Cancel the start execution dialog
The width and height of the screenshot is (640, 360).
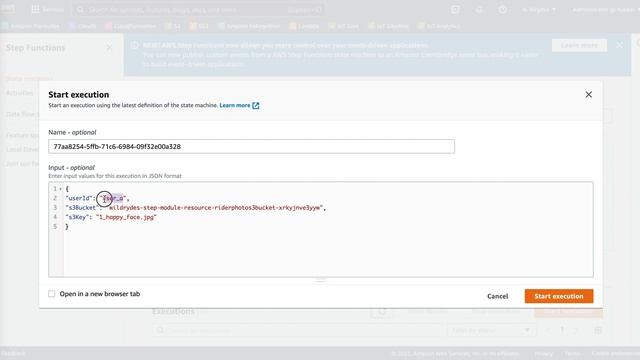pyautogui.click(x=498, y=296)
